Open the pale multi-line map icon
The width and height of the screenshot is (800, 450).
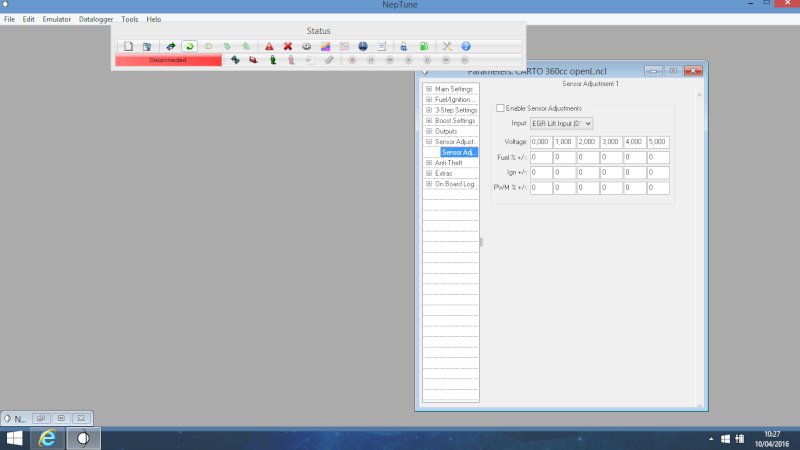pos(344,46)
